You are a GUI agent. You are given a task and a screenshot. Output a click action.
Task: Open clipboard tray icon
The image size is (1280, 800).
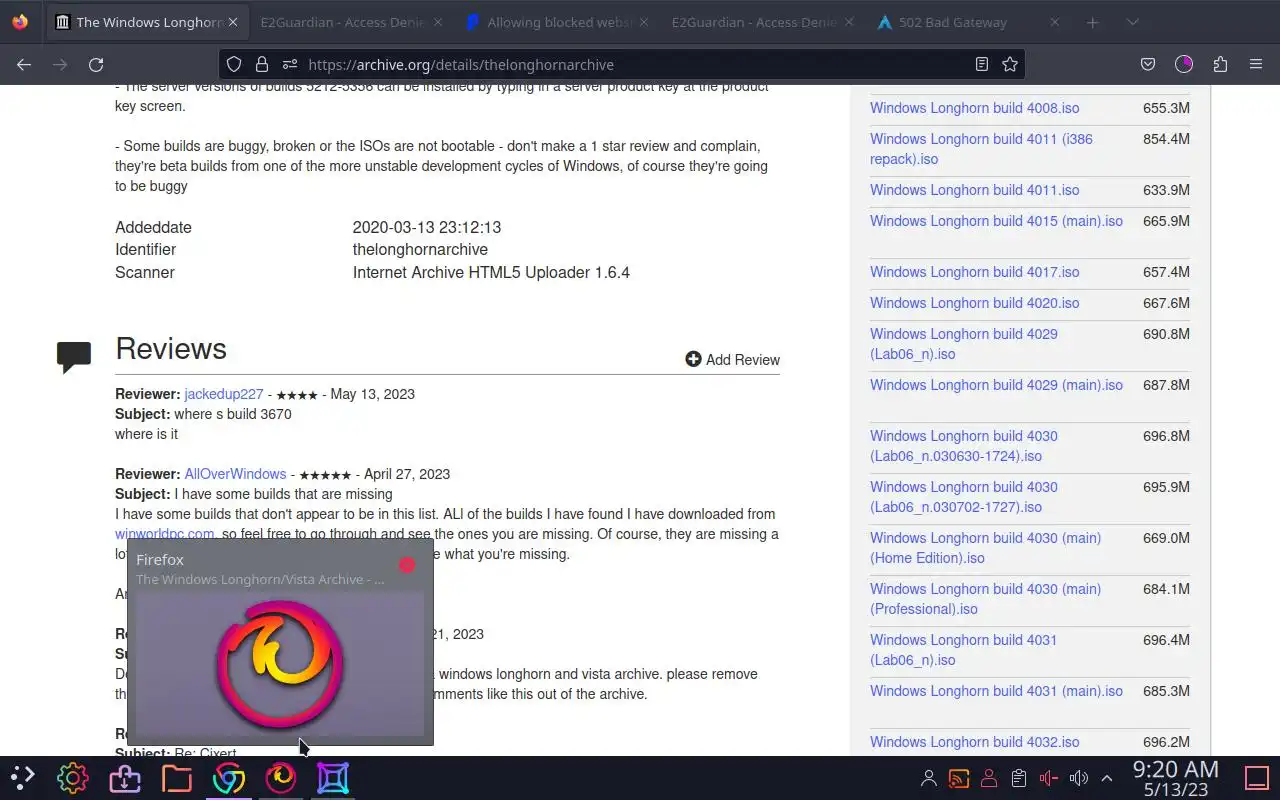tap(1018, 778)
